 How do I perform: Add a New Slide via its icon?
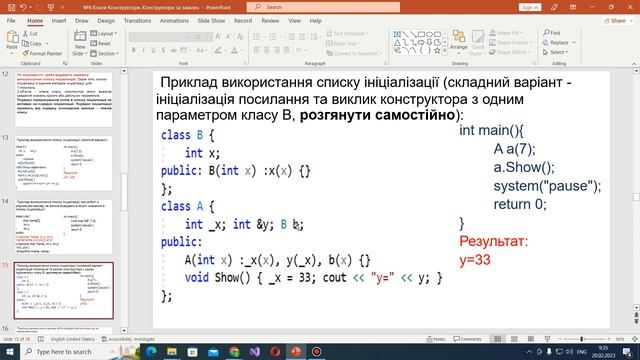click(x=80, y=37)
